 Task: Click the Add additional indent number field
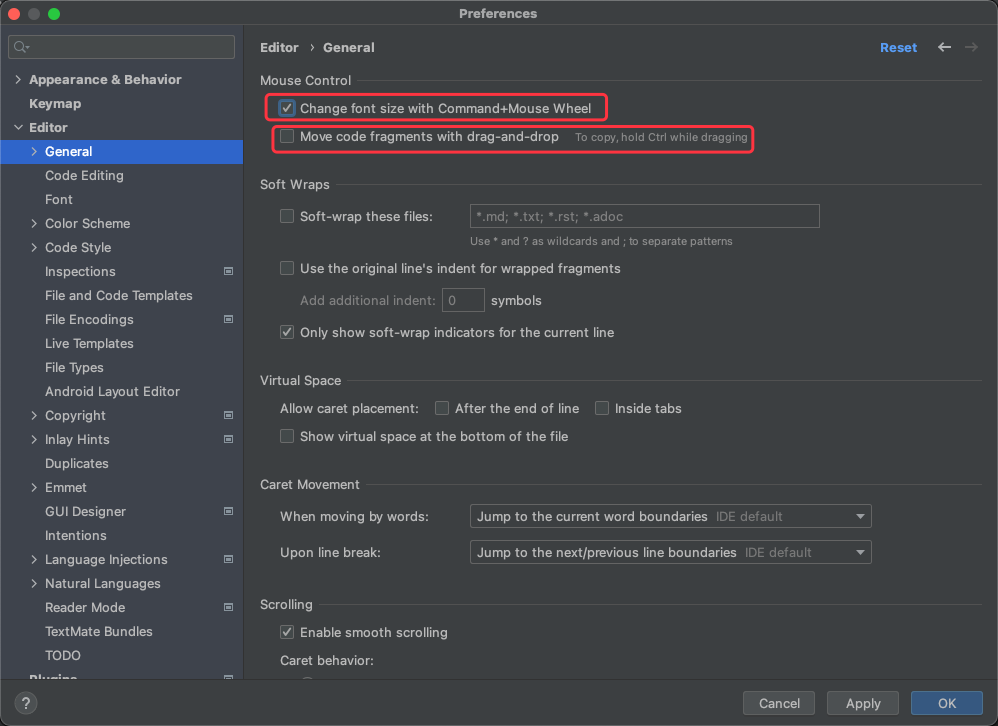pos(463,300)
